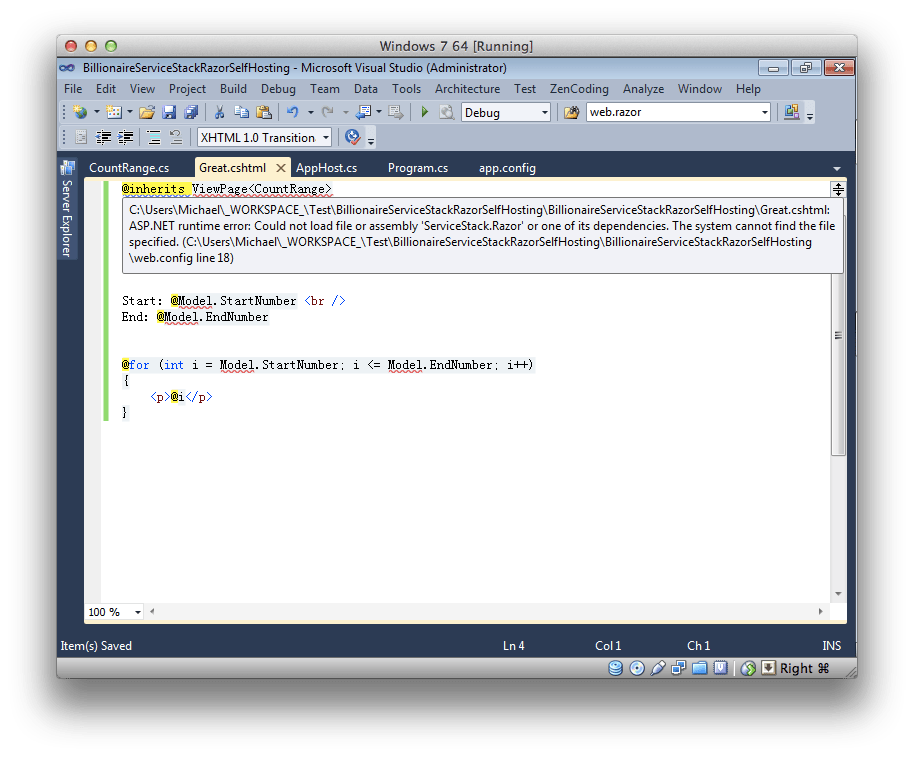The image size is (914, 757).
Task: Switch to the Program.cs tab
Action: coord(418,168)
